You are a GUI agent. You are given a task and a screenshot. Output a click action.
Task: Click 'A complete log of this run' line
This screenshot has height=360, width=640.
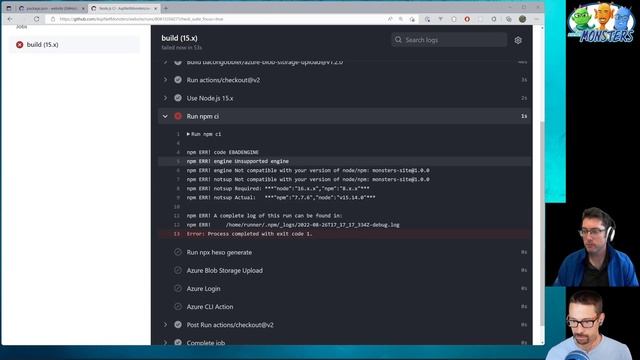pos(264,216)
